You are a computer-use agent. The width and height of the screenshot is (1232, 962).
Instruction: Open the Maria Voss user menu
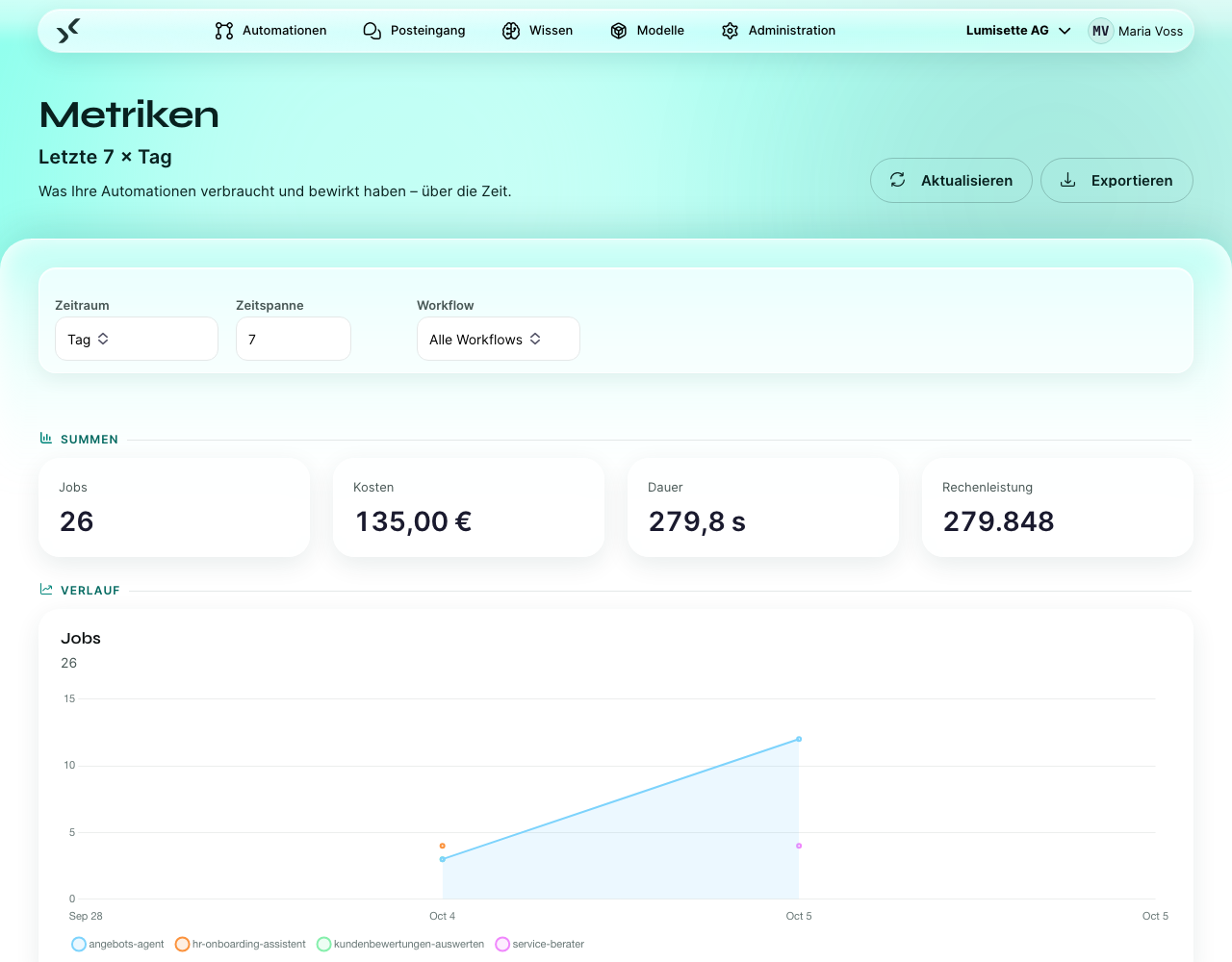click(1137, 31)
